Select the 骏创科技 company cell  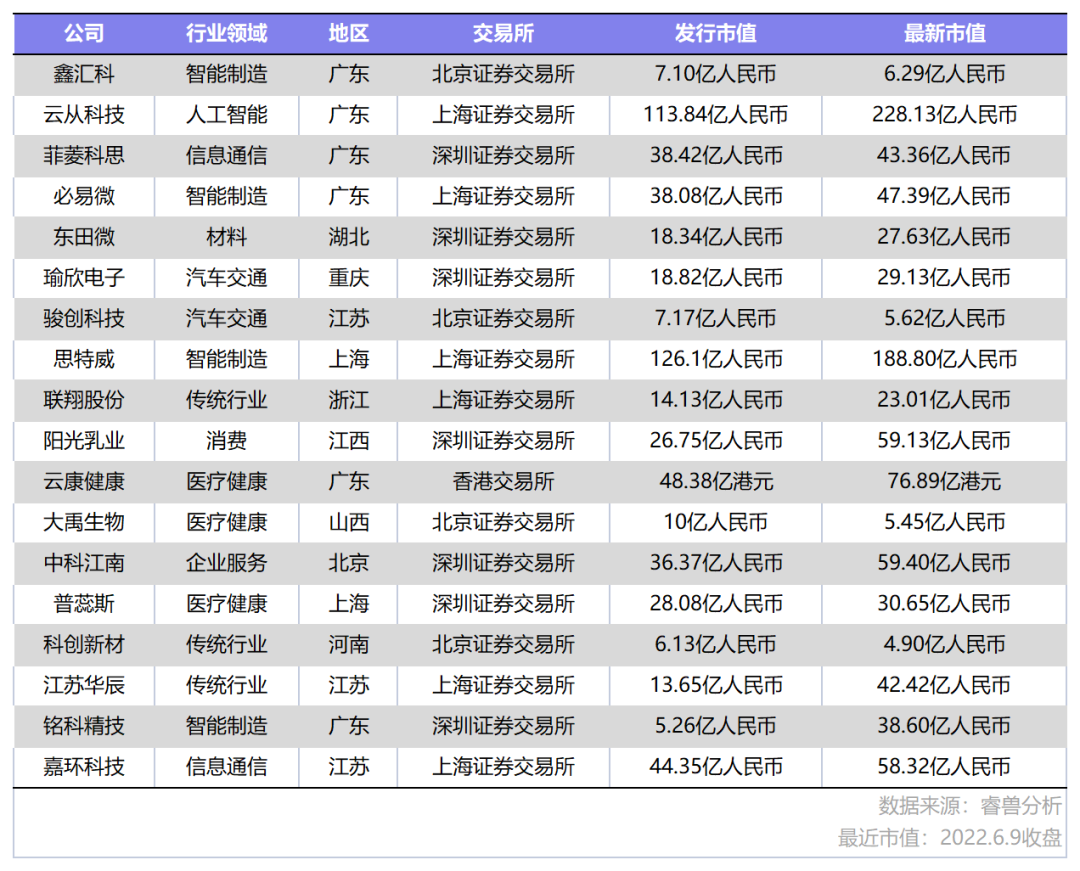[x=84, y=318]
